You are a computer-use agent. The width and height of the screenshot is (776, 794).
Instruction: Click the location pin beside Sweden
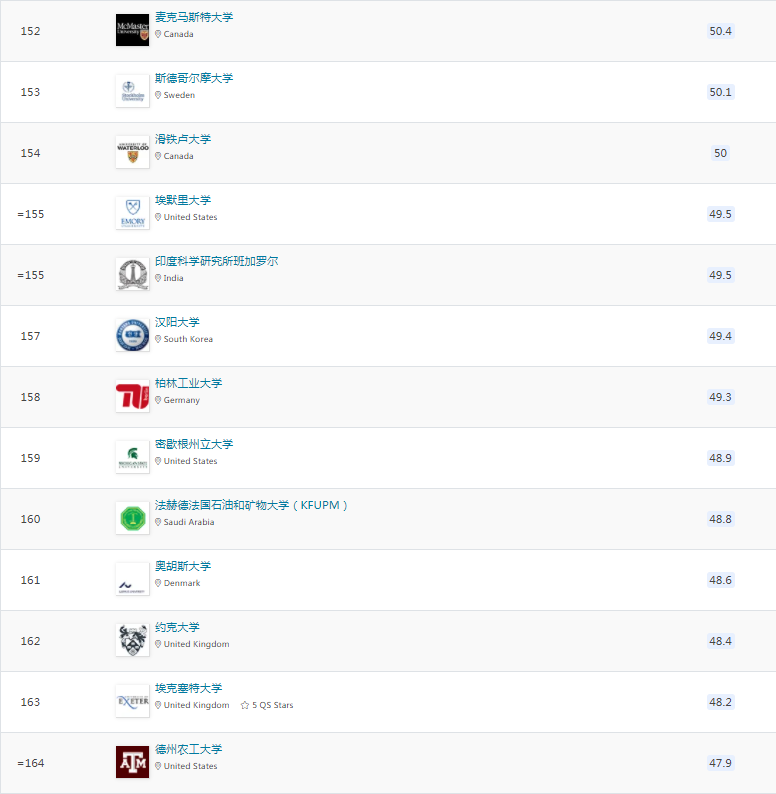click(x=158, y=95)
